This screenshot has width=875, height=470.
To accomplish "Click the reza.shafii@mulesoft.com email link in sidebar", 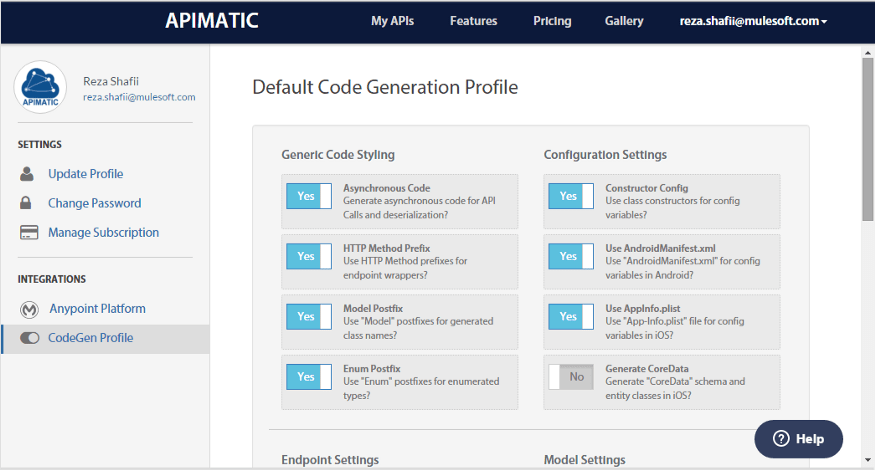I will pos(139,97).
